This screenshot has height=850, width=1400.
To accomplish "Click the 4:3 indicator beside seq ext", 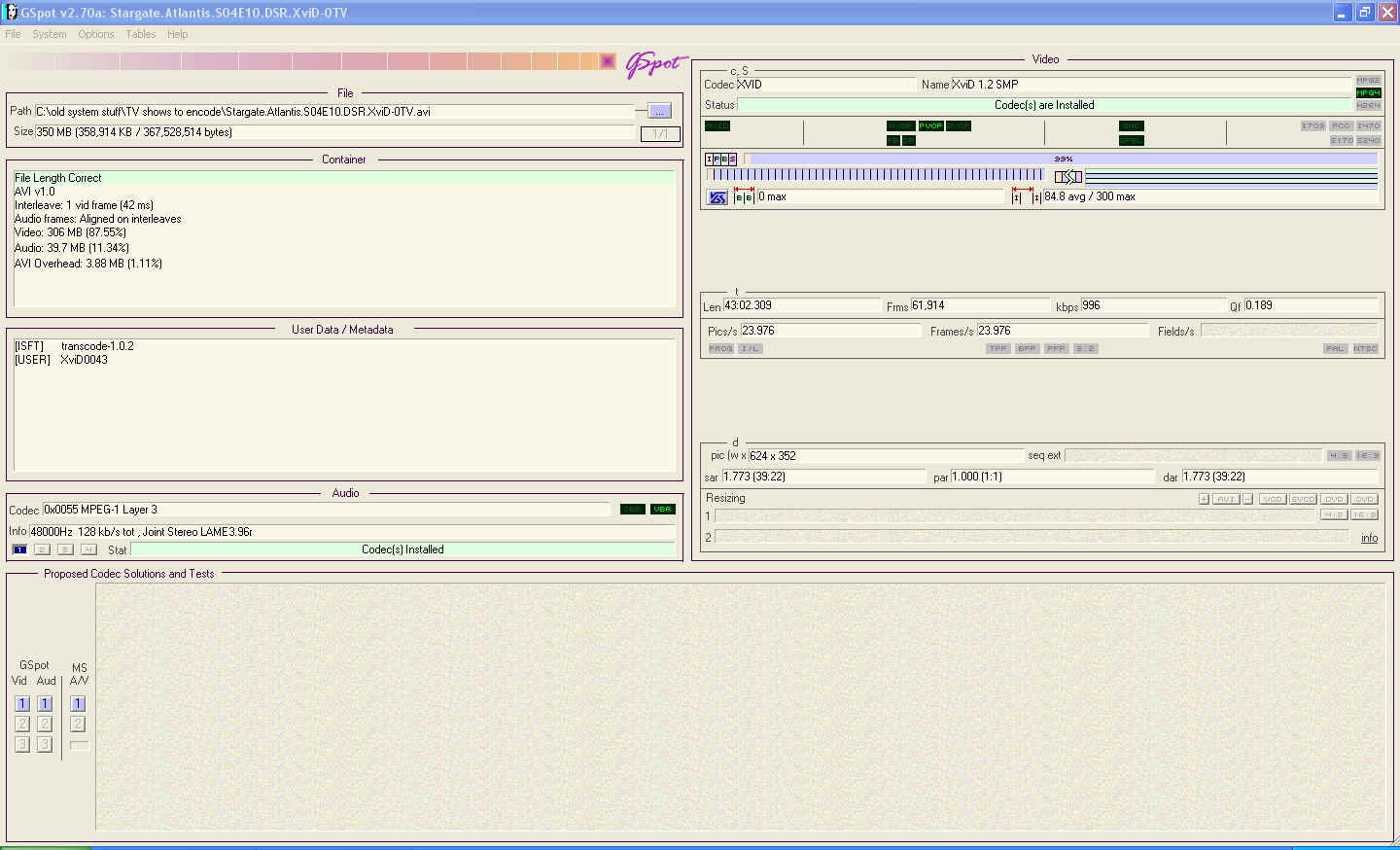I will [1339, 455].
